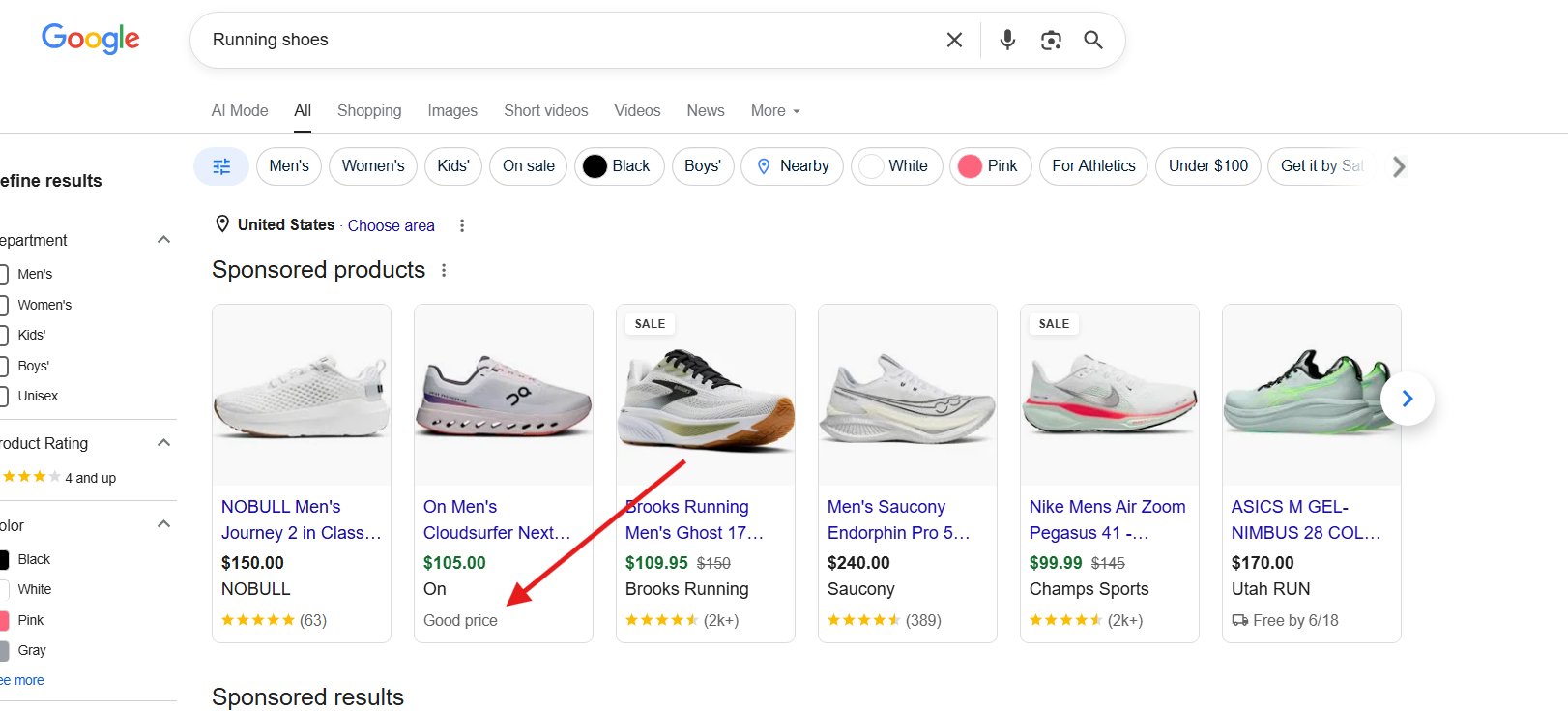
Task: Click the Utah RUN seller name
Action: click(x=1270, y=589)
